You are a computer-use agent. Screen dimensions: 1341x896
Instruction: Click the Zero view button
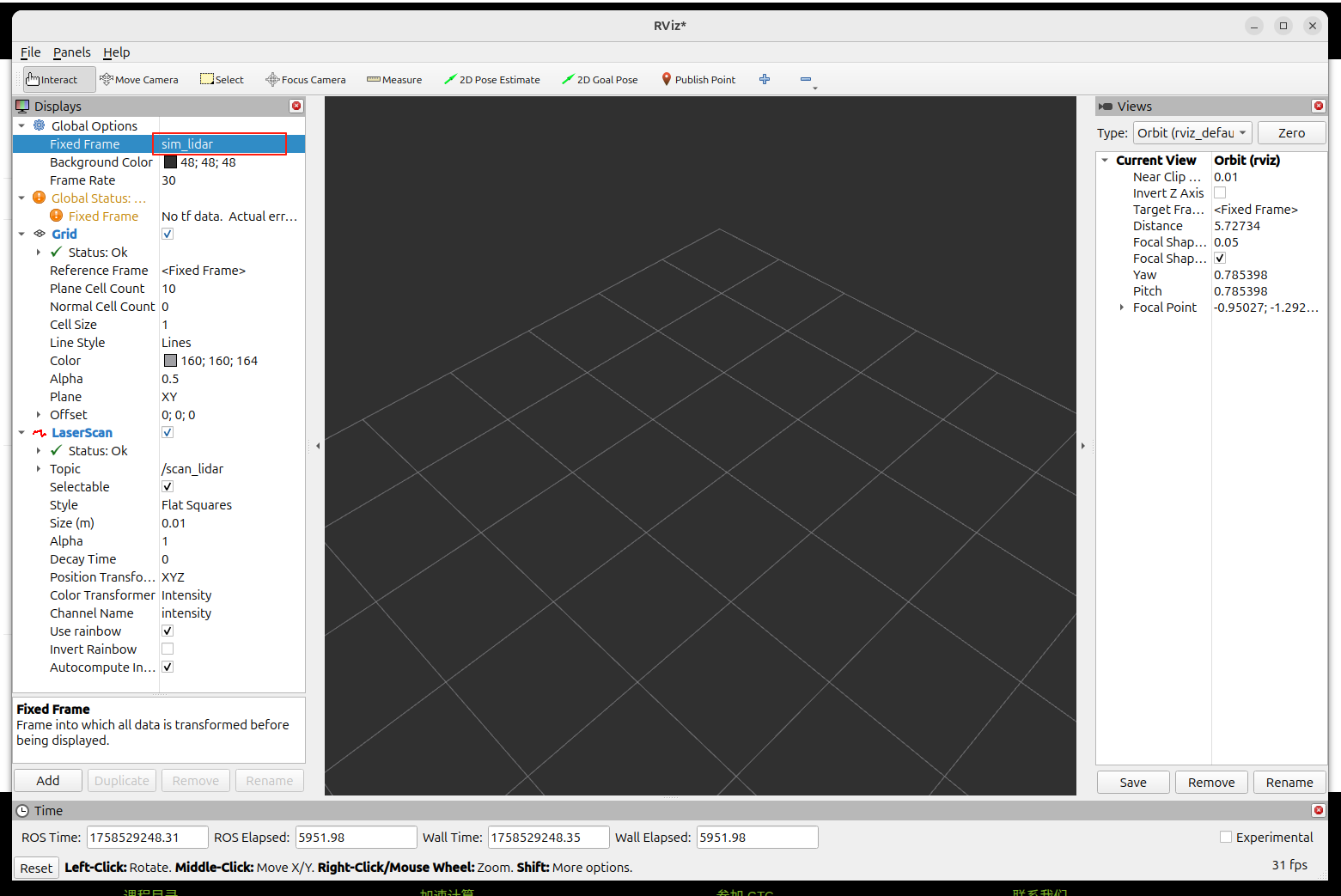click(1291, 133)
